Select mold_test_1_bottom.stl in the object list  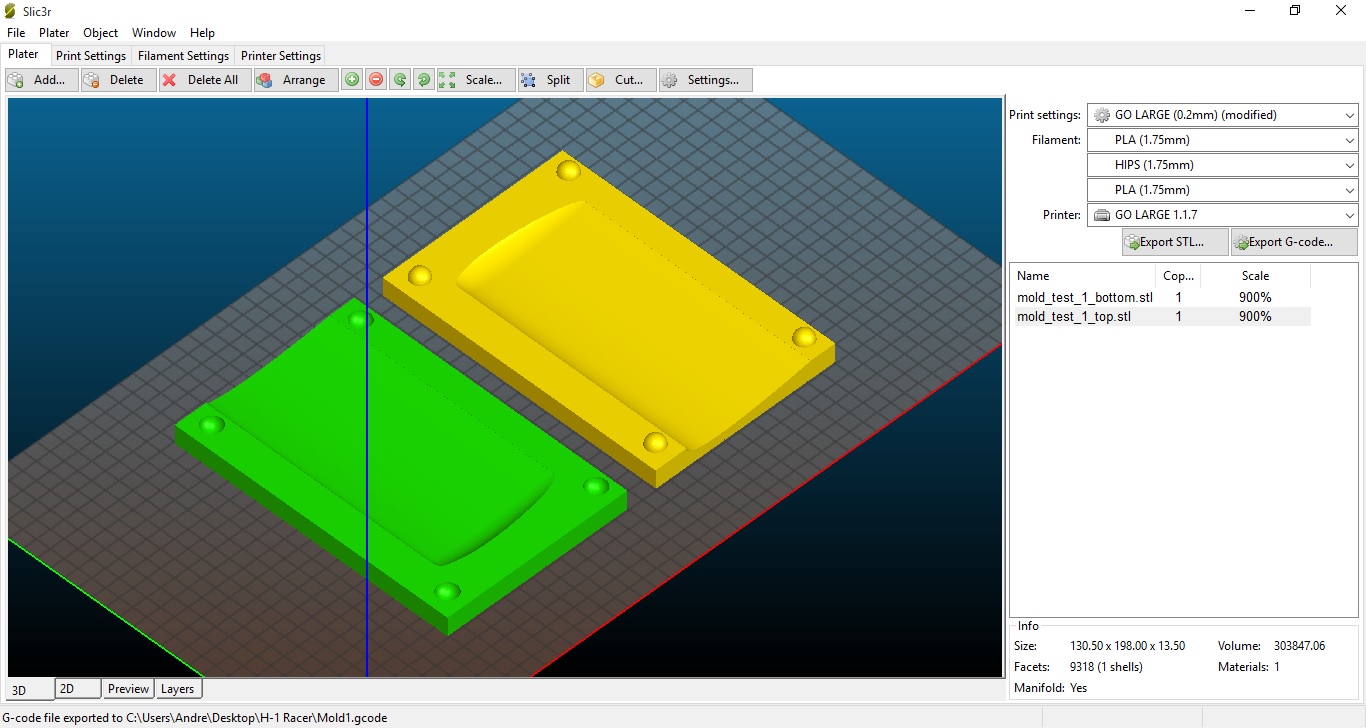(x=1084, y=297)
